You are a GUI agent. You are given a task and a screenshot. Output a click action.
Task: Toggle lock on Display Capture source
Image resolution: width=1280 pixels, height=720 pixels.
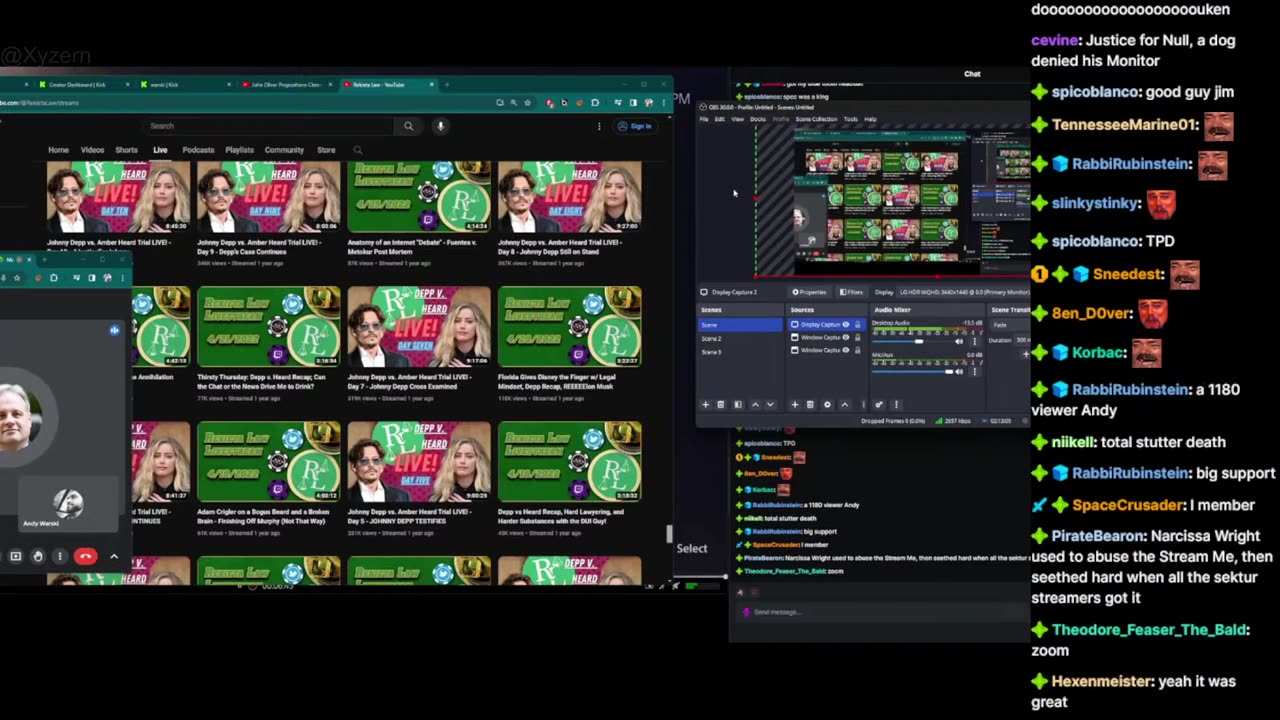coord(858,325)
